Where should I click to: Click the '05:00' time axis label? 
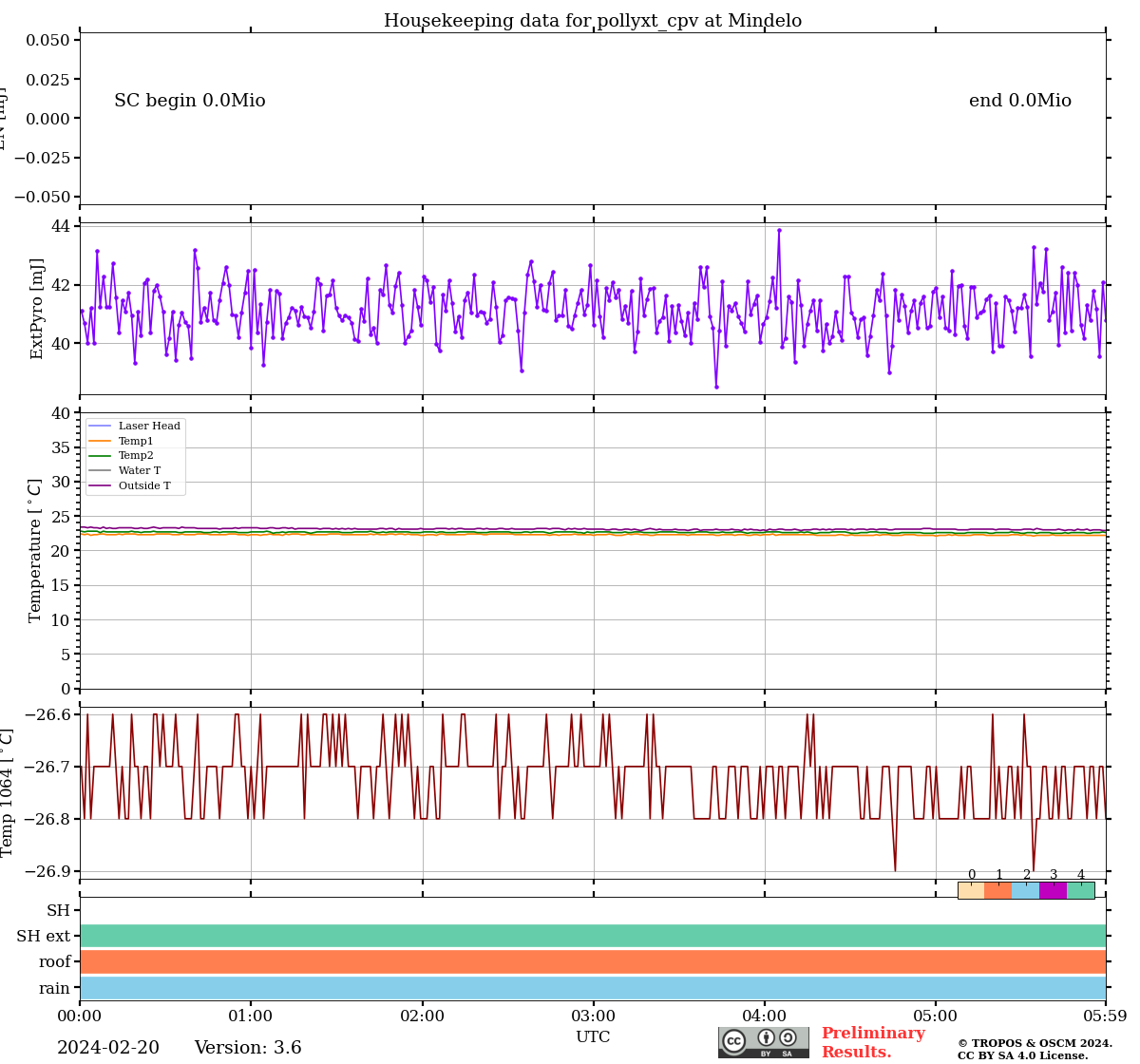(x=936, y=1016)
